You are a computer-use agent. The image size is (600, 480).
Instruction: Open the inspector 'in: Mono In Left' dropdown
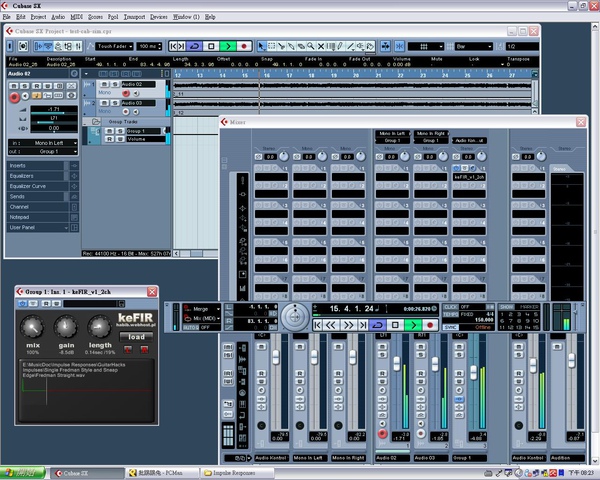(43, 143)
